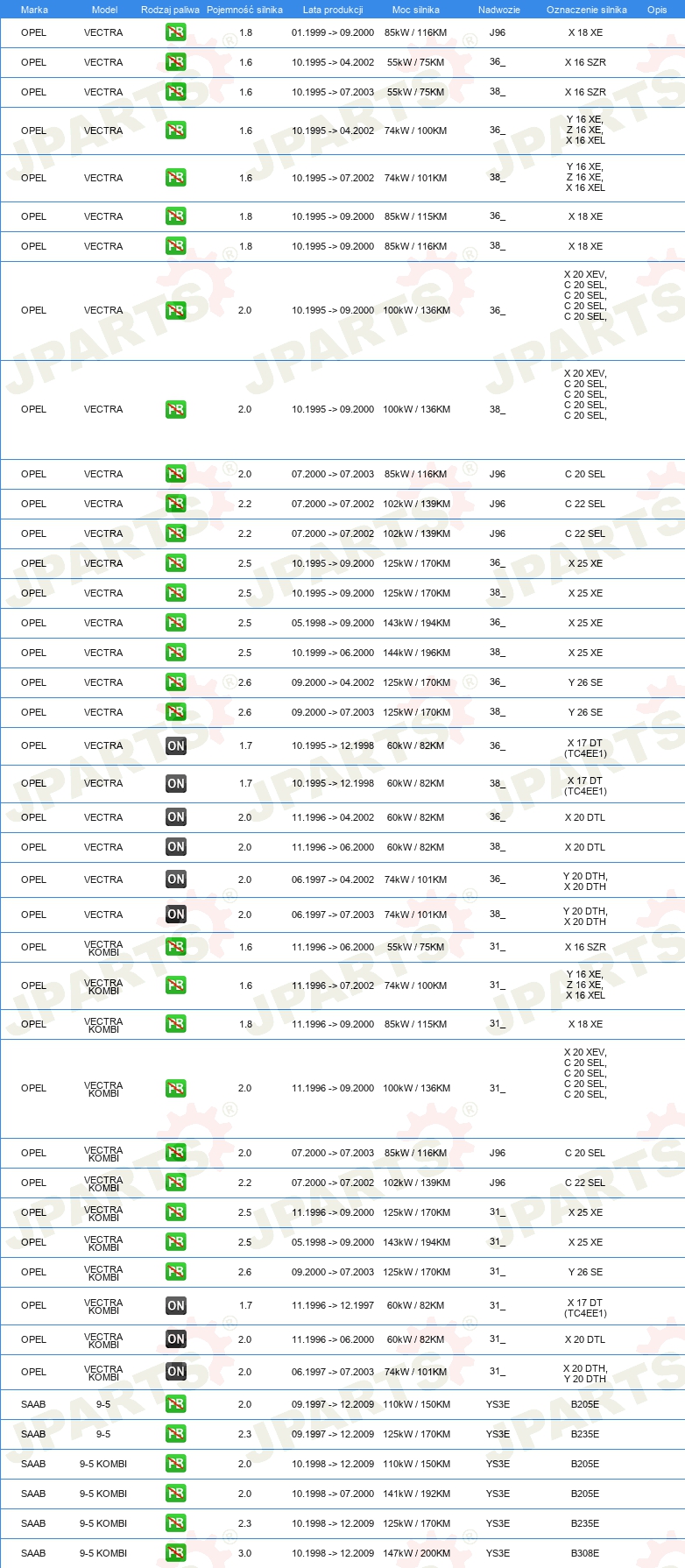Click the Model column header
This screenshot has width=685, height=1568.
point(104,10)
